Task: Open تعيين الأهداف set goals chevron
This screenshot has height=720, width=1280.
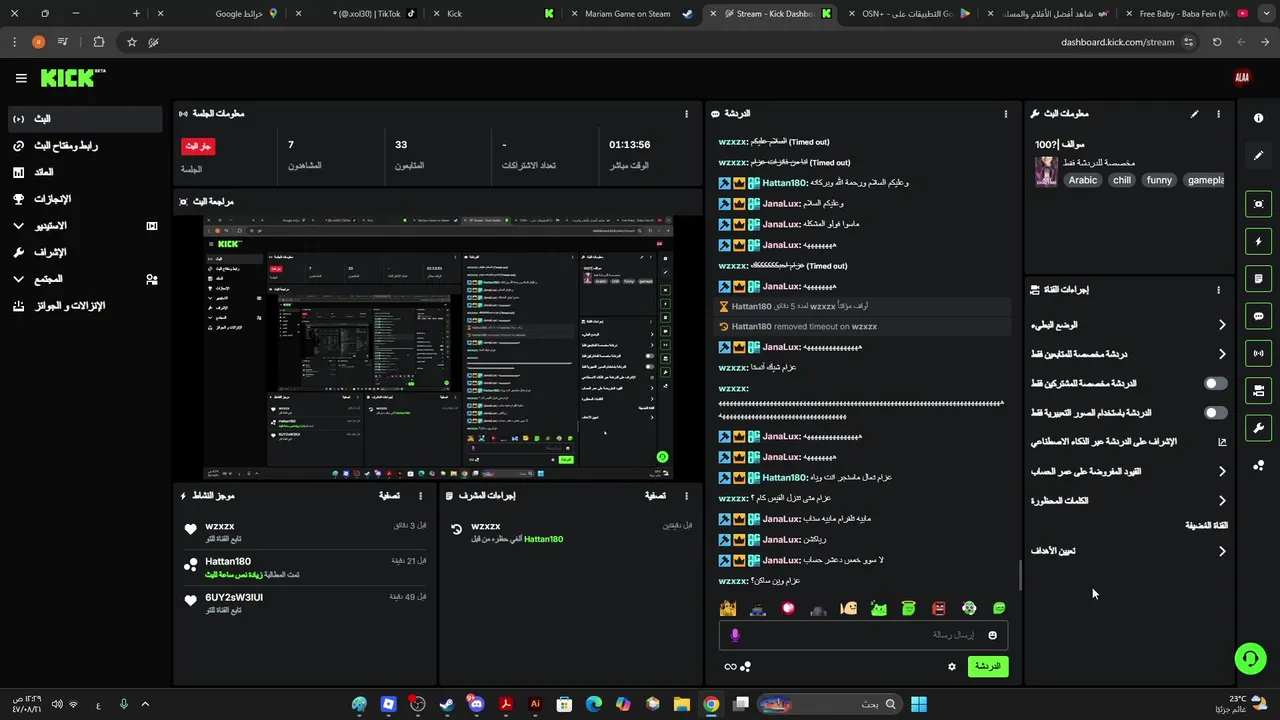Action: pyautogui.click(x=1222, y=551)
